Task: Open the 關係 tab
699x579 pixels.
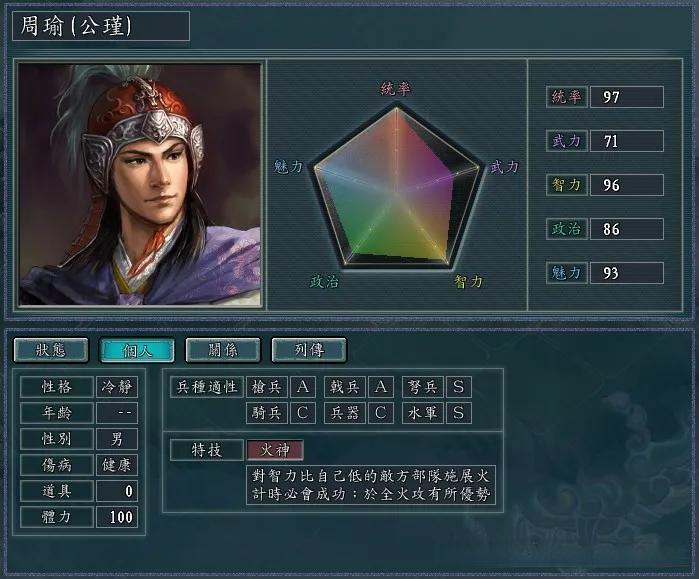Action: 223,349
